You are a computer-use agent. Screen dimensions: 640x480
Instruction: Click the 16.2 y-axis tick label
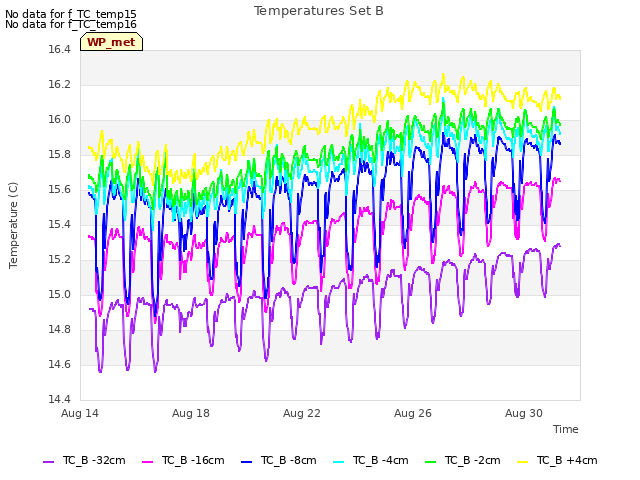60,85
